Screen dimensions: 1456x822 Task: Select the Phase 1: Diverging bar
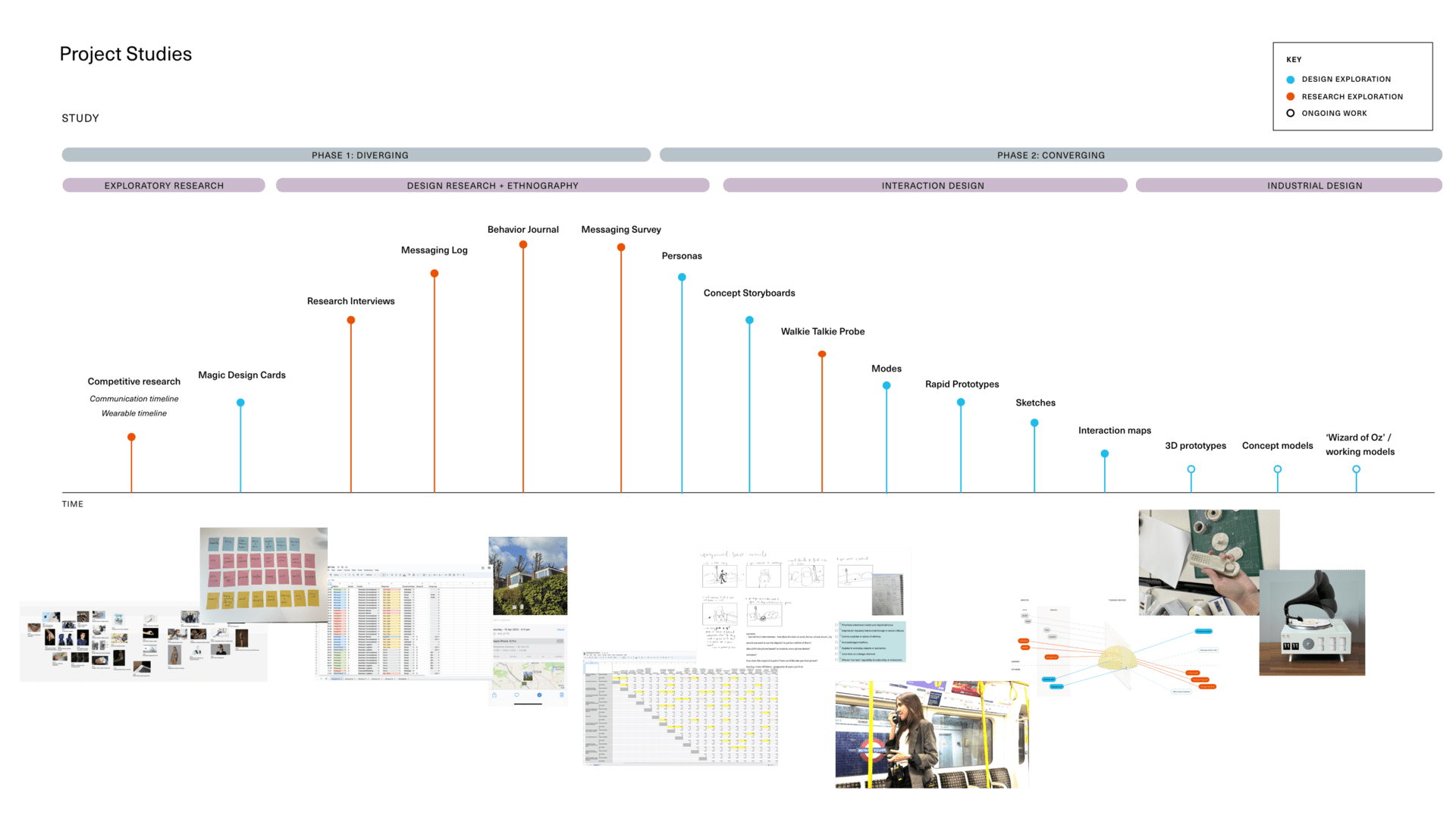click(356, 155)
